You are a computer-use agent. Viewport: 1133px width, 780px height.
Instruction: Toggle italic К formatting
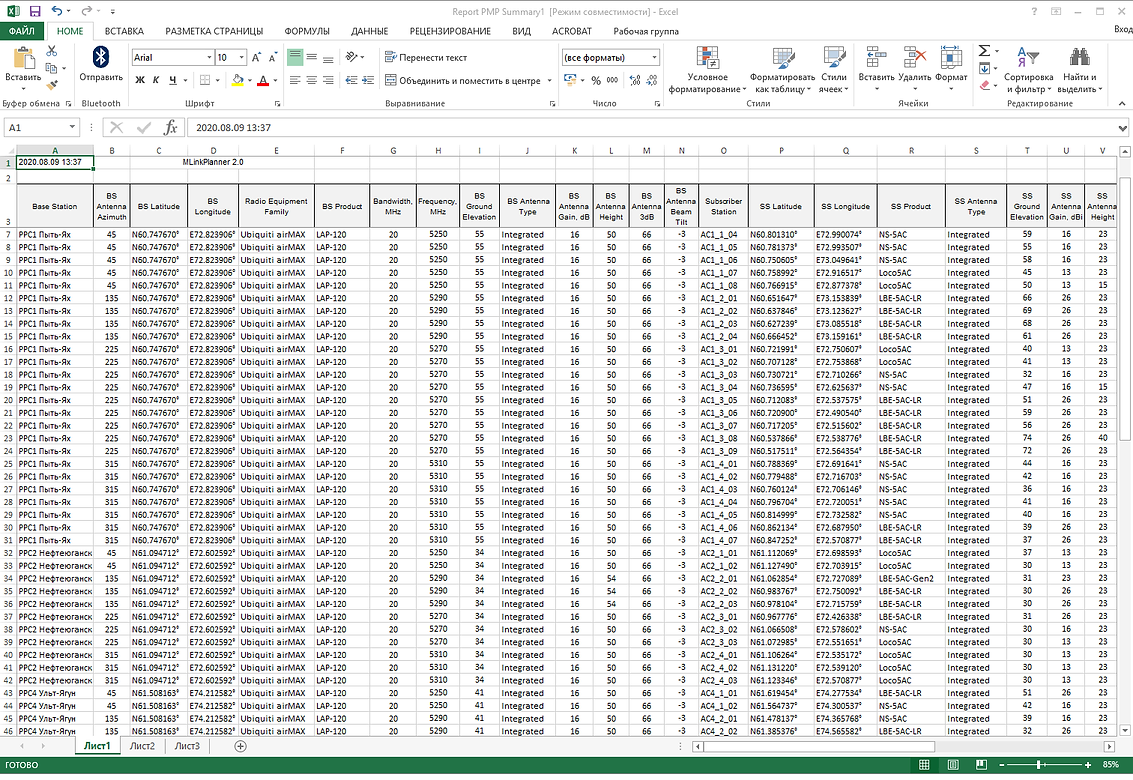pos(156,80)
